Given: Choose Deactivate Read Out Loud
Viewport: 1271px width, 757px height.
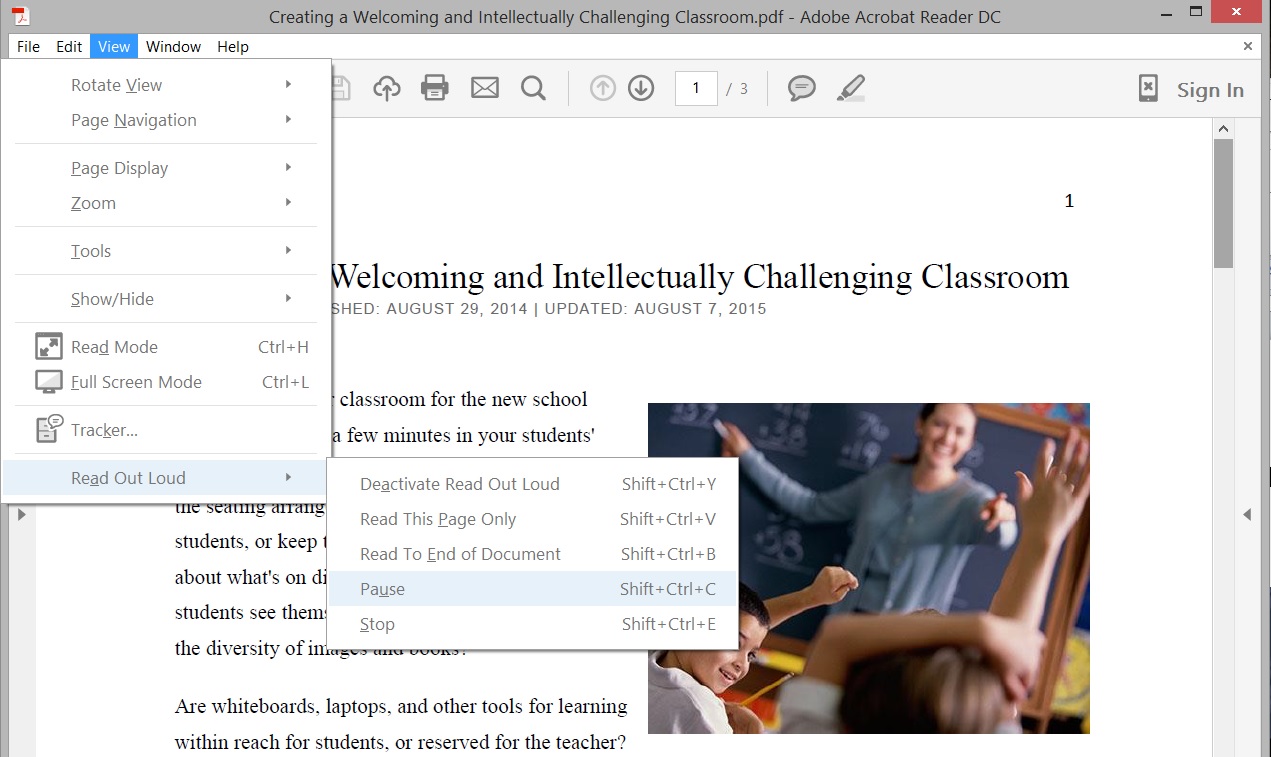Looking at the screenshot, I should (533, 484).
